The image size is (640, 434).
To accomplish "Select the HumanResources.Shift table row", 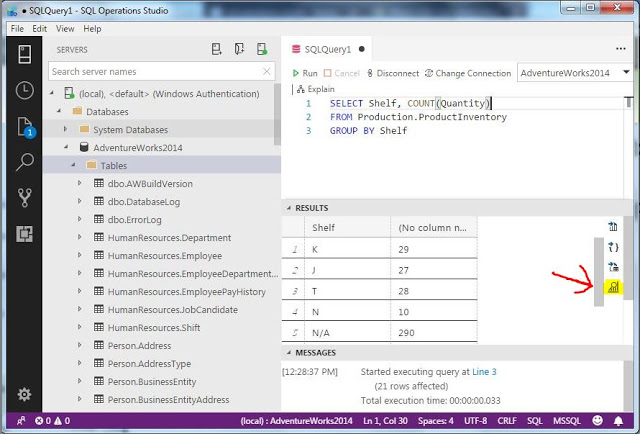I will click(161, 327).
